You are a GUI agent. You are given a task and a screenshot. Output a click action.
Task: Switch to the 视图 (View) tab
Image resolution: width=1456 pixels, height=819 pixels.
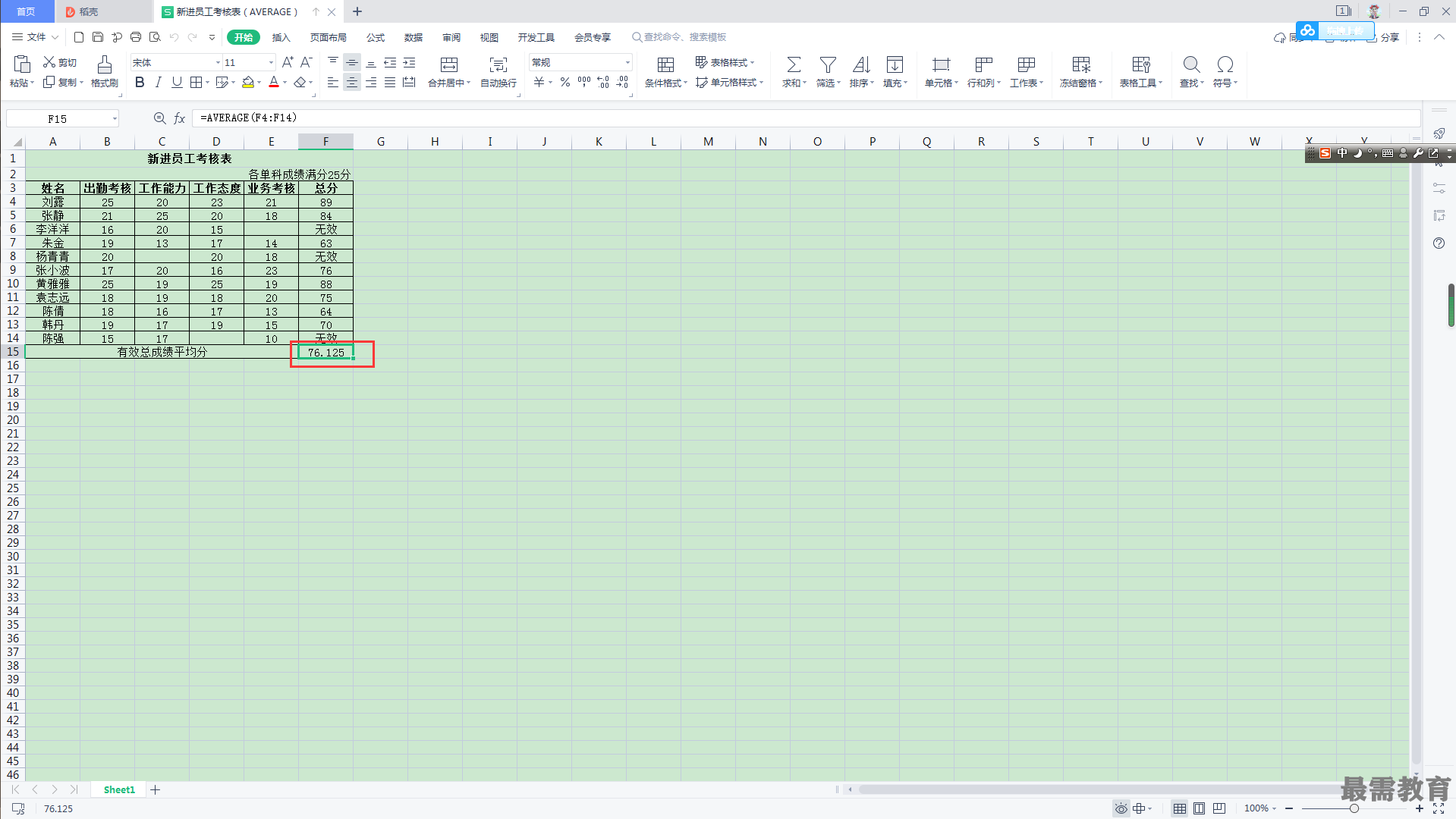[x=489, y=37]
